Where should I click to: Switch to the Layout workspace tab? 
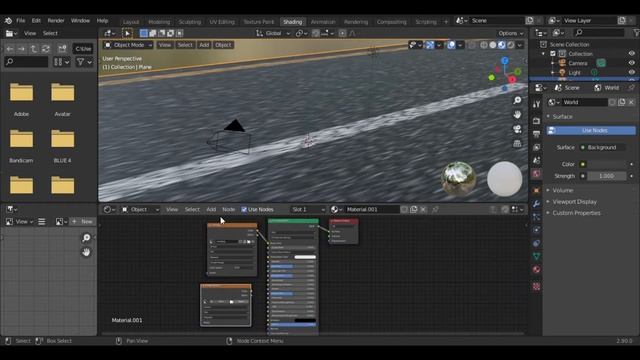click(x=131, y=22)
